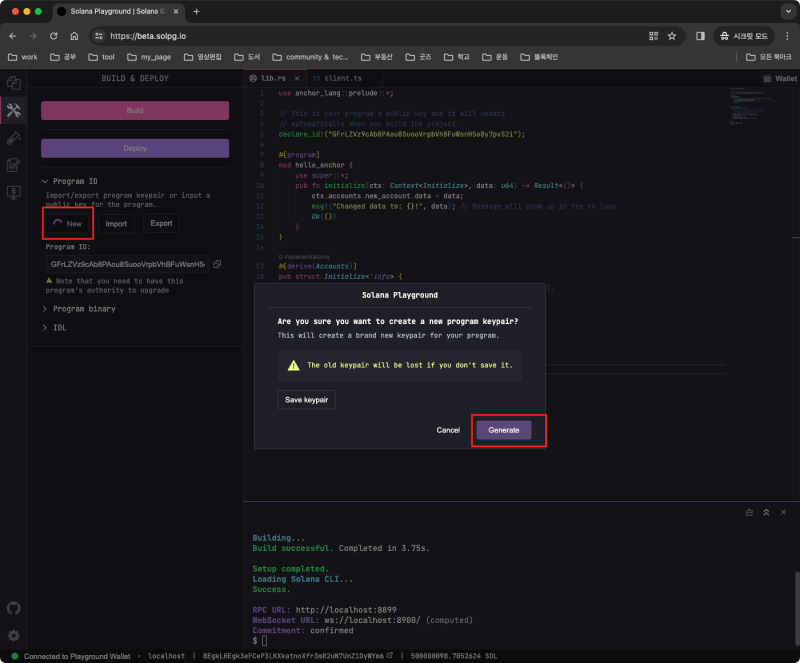This screenshot has width=800, height=663.
Task: Click Save keypair in the dialog
Action: 306,400
